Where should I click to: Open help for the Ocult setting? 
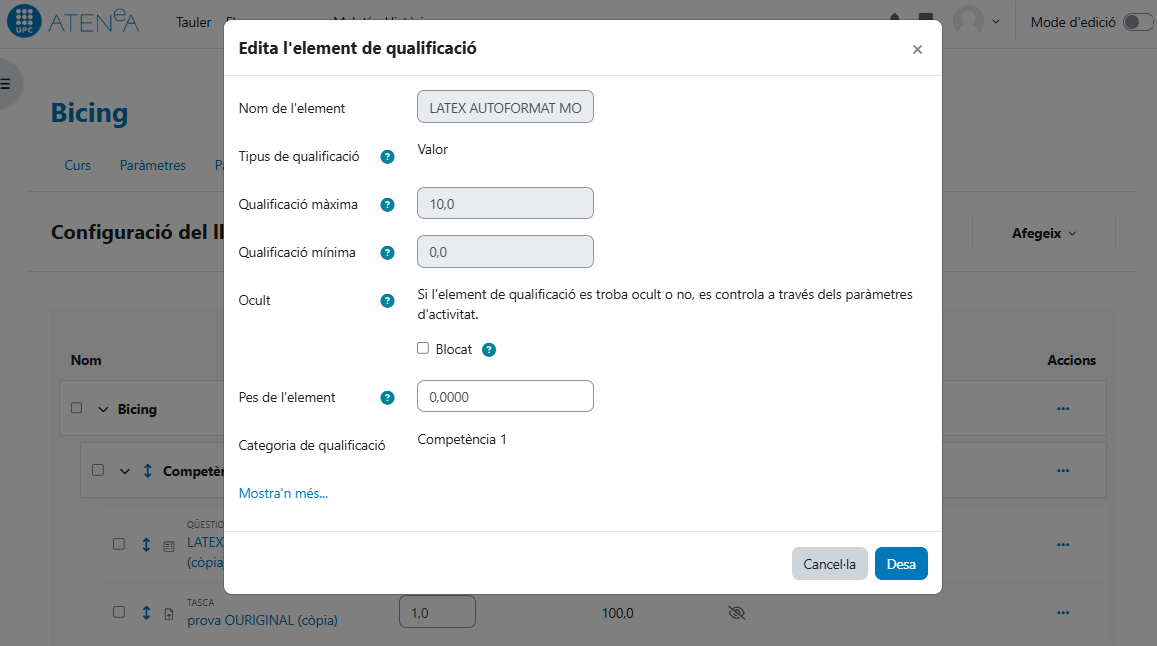(388, 301)
